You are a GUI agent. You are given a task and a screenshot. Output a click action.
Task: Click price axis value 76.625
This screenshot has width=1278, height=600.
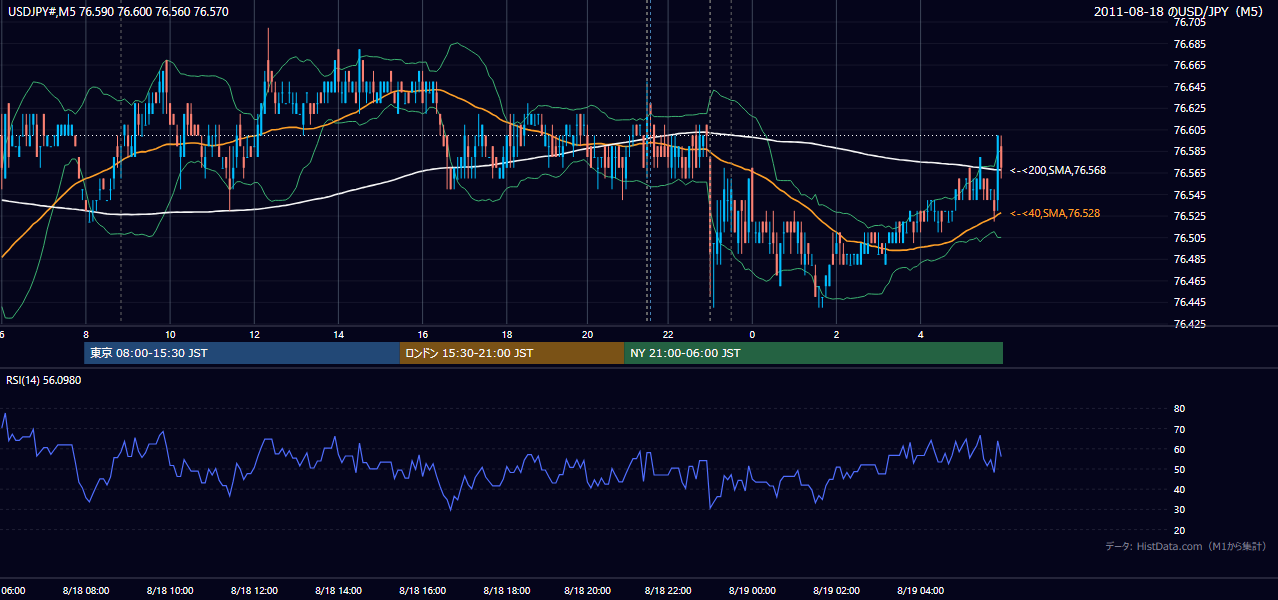(x=1189, y=109)
